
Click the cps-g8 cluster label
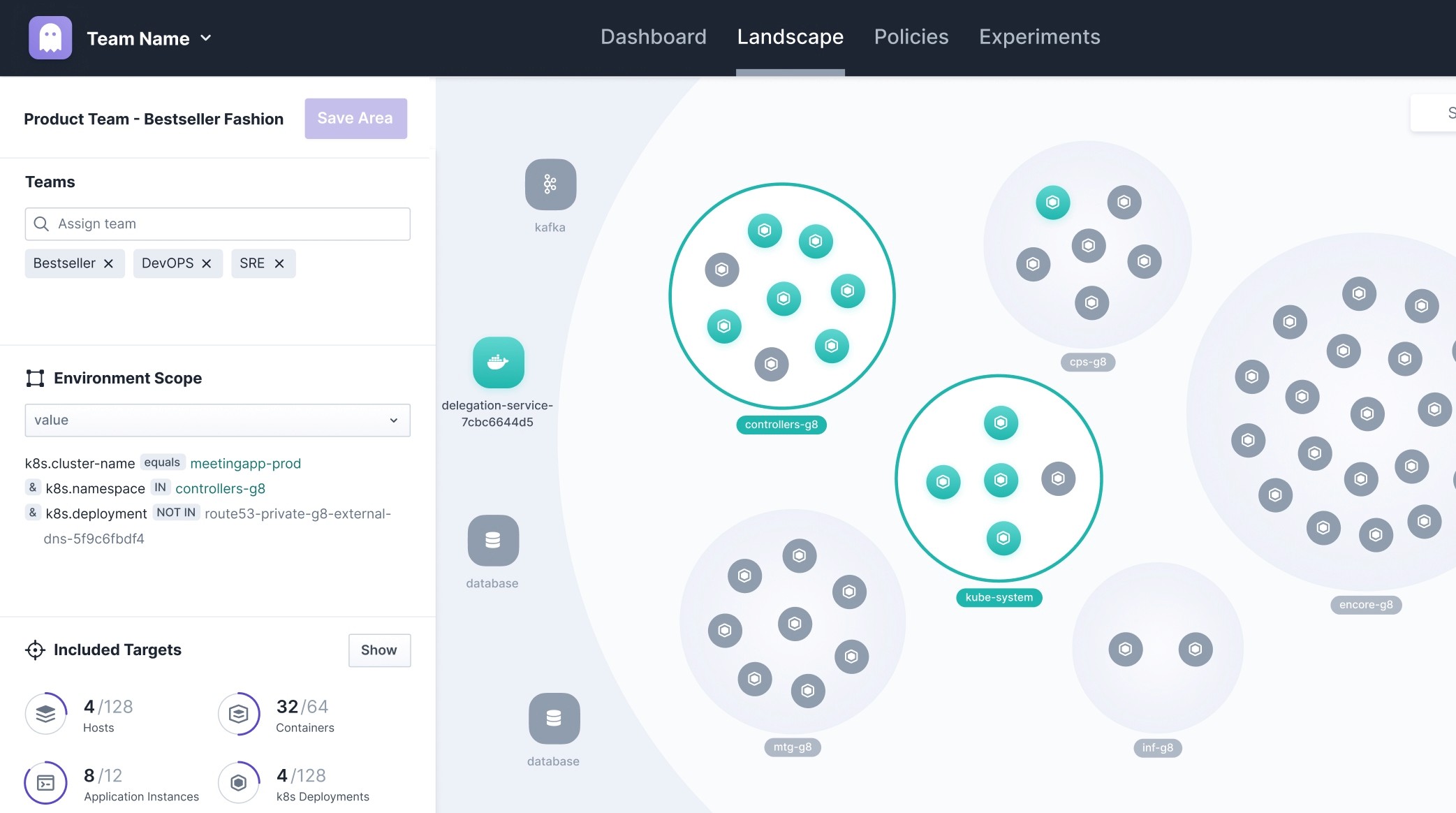coord(1088,362)
